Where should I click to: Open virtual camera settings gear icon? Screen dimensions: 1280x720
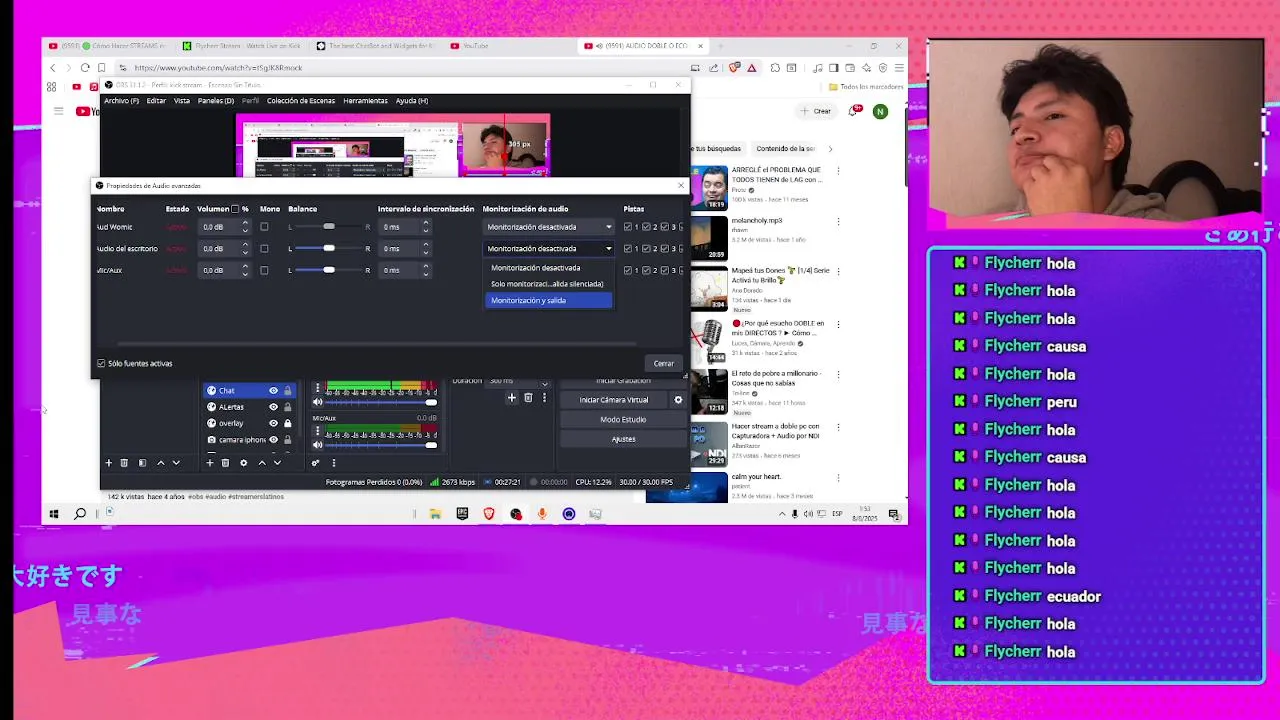pos(678,400)
